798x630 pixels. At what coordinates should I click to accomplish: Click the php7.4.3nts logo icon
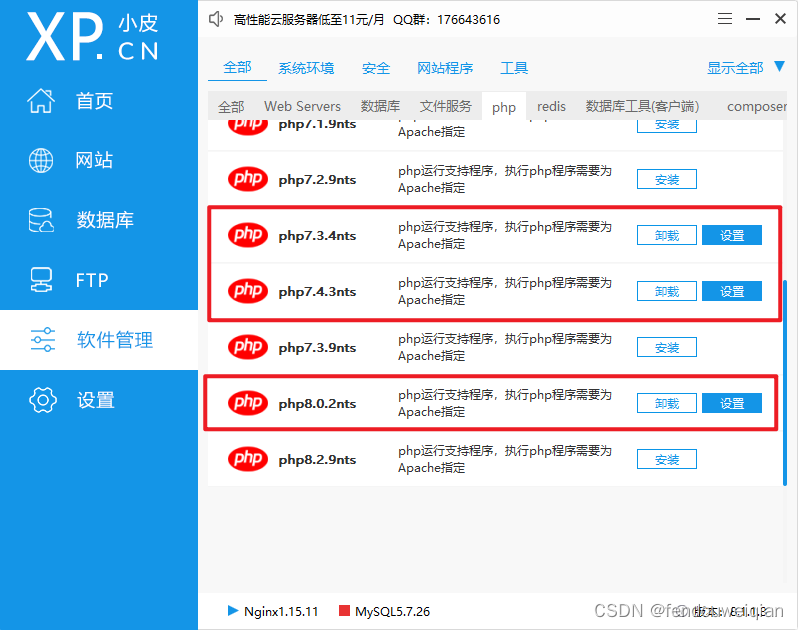tap(248, 291)
